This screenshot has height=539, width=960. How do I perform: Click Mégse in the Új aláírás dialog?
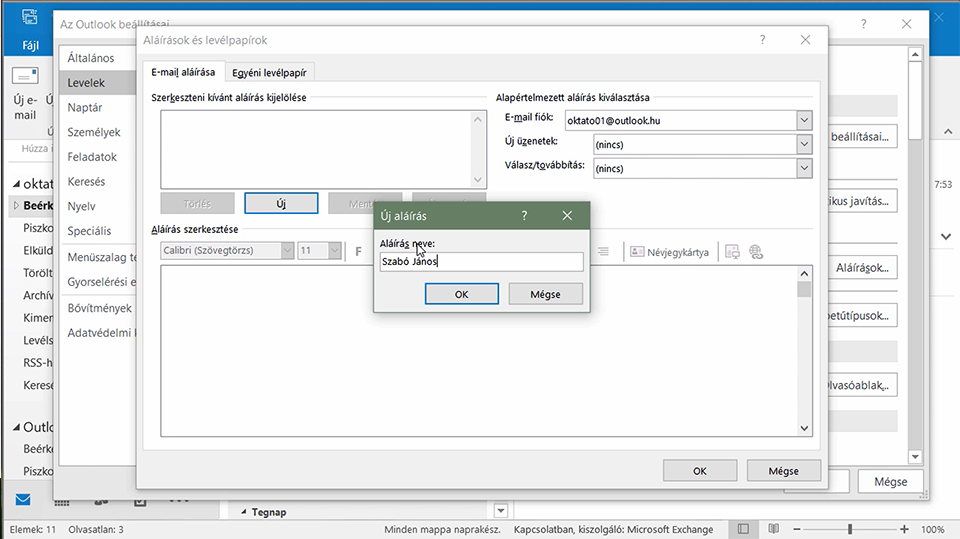click(x=545, y=294)
